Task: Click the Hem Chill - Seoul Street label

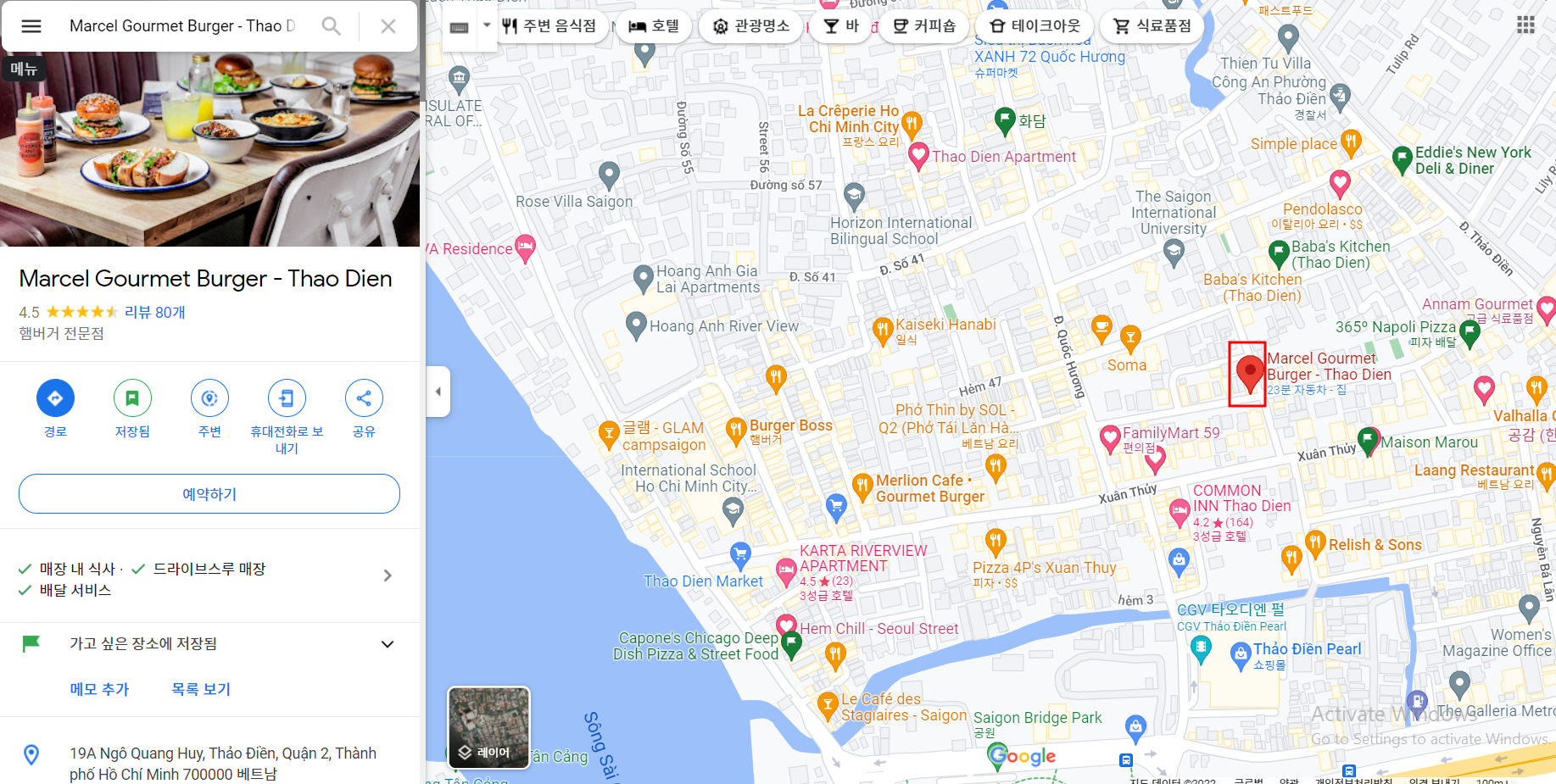Action: (x=879, y=629)
